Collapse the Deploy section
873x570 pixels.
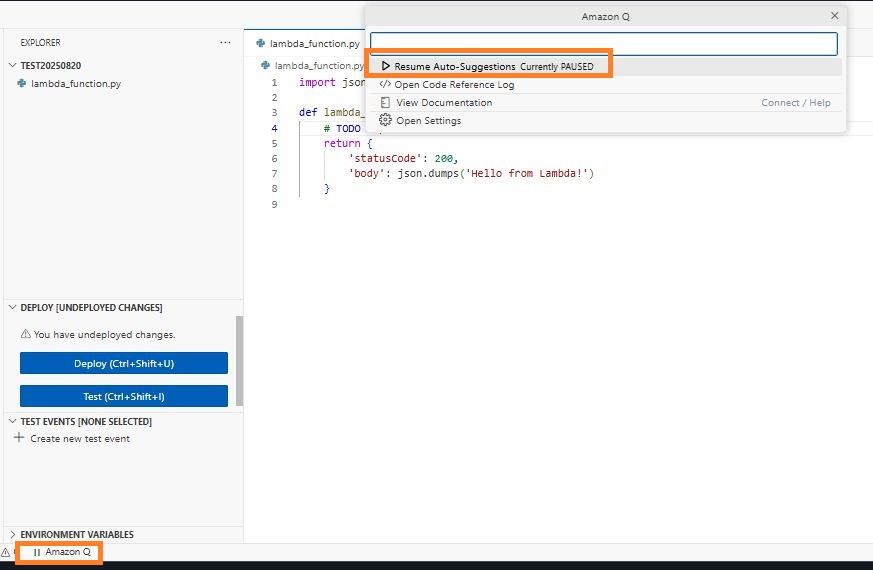[x=12, y=308]
